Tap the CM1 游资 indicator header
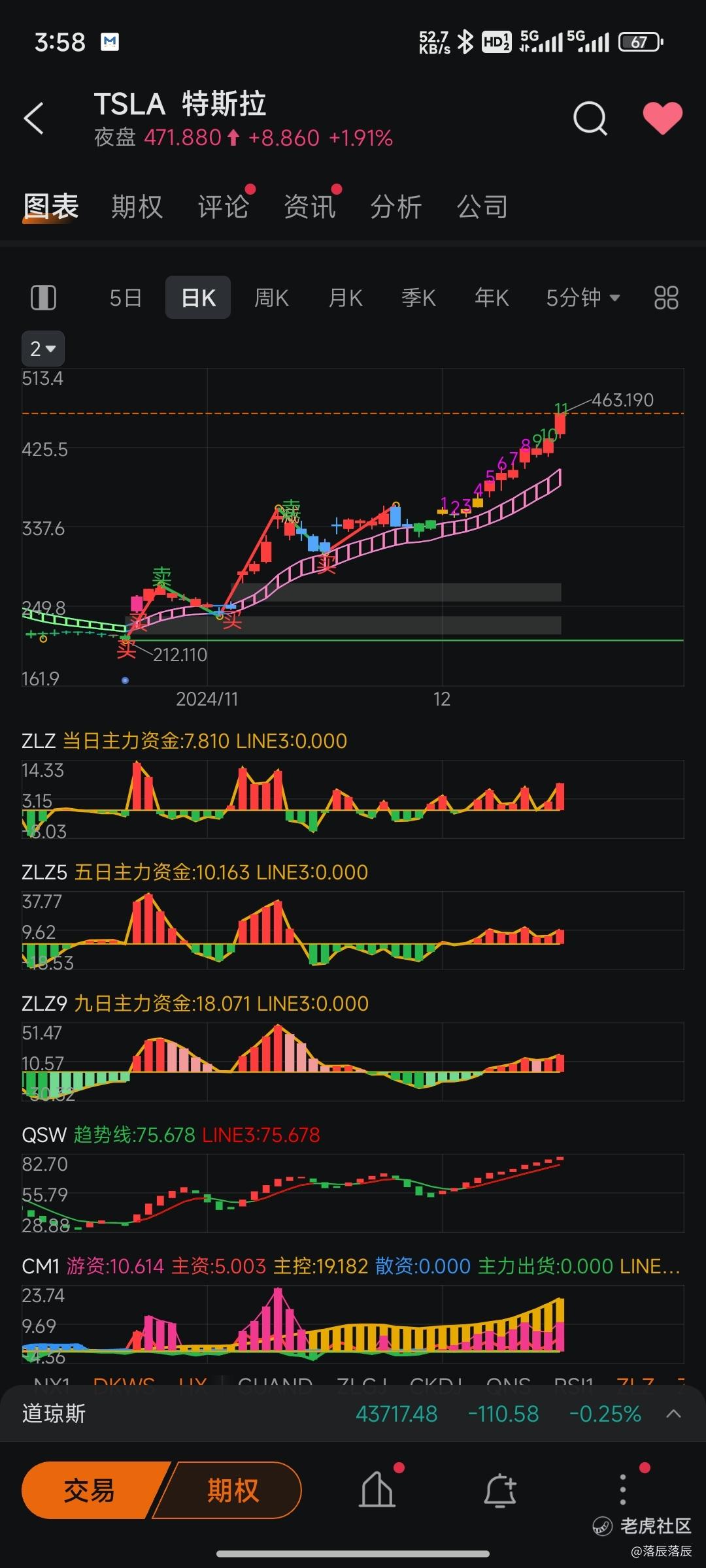 [x=351, y=1266]
